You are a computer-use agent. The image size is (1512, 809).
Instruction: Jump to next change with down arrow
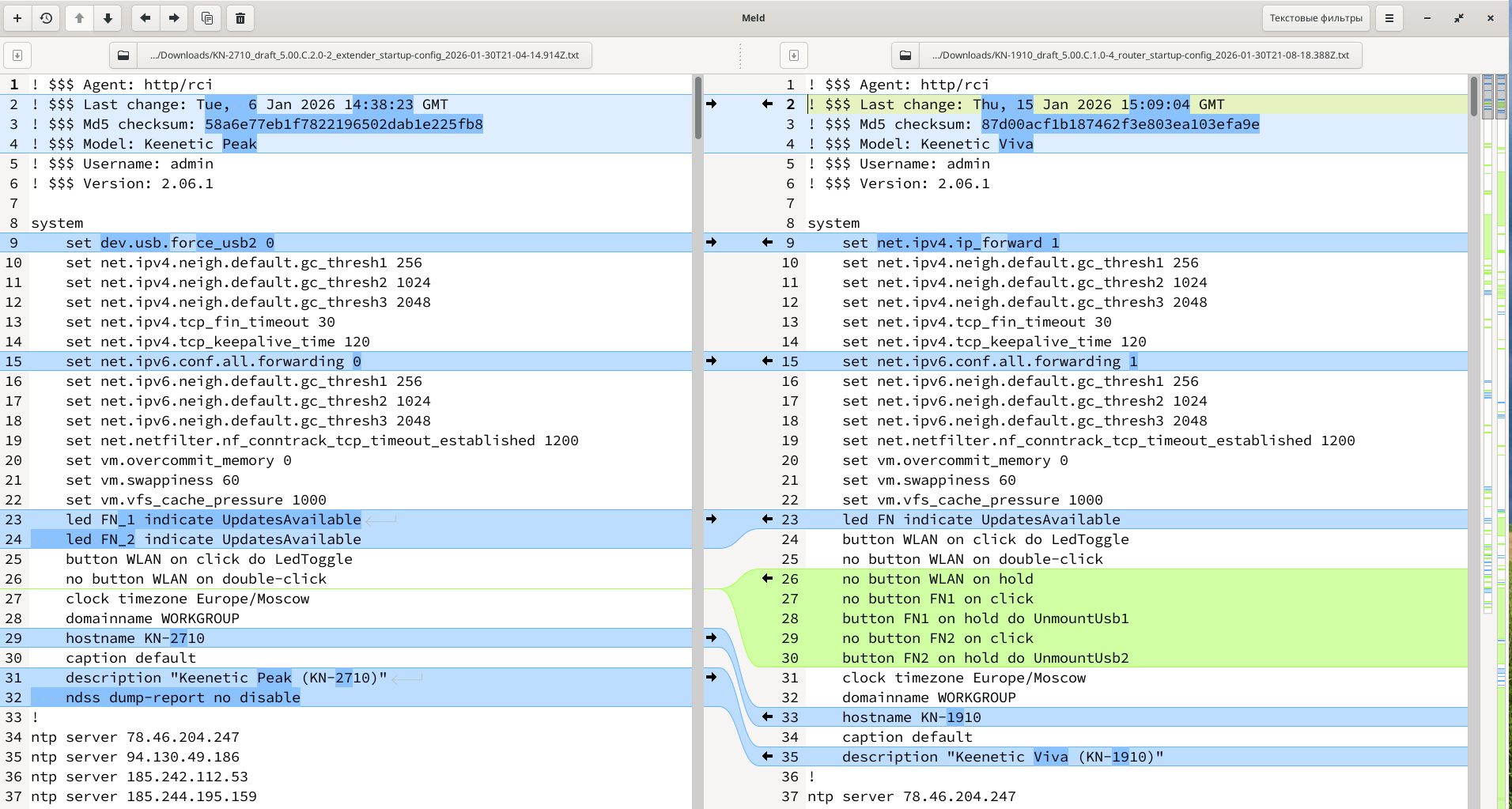[x=108, y=18]
